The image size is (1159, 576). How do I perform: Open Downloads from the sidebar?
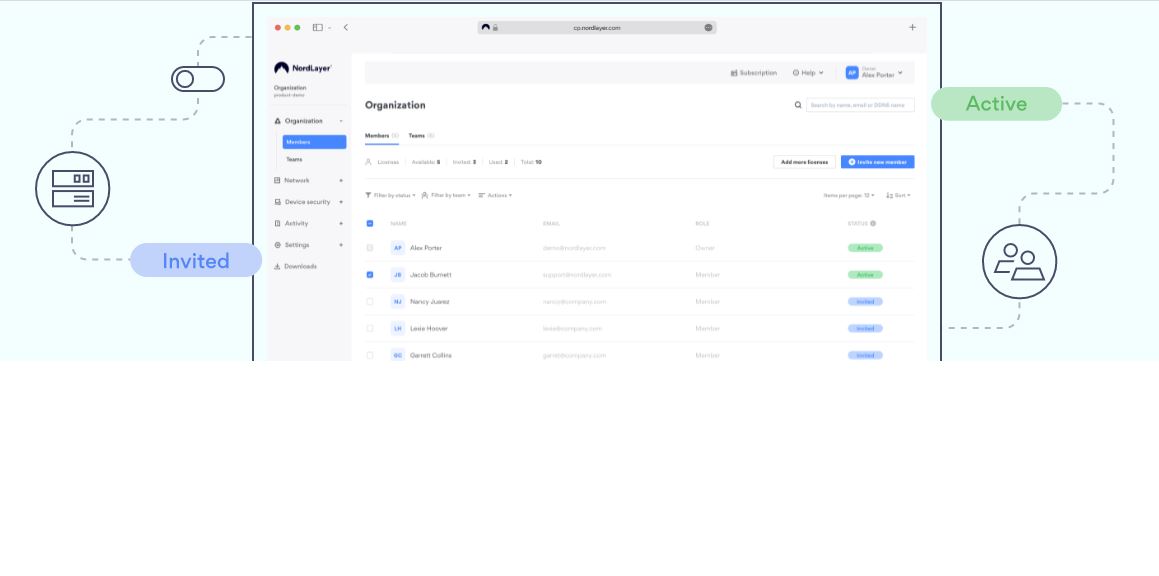pos(300,266)
